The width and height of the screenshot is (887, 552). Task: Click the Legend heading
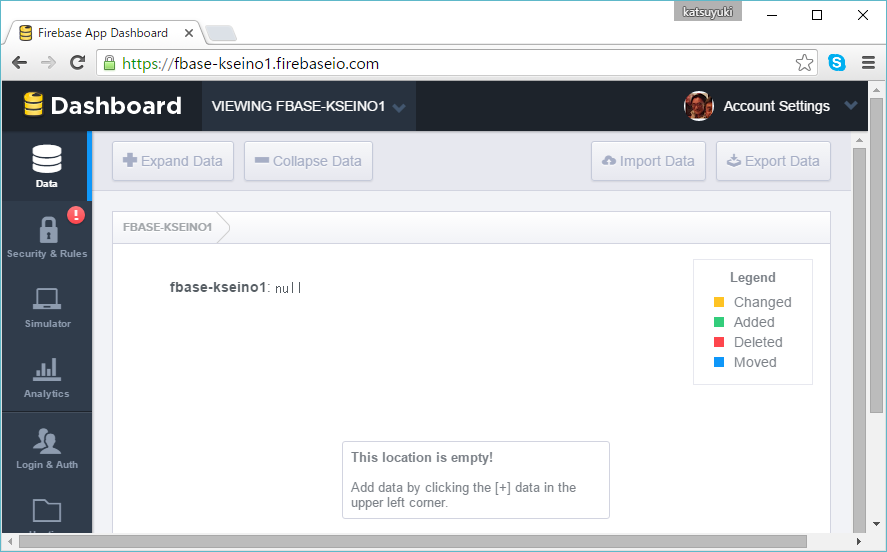752,278
